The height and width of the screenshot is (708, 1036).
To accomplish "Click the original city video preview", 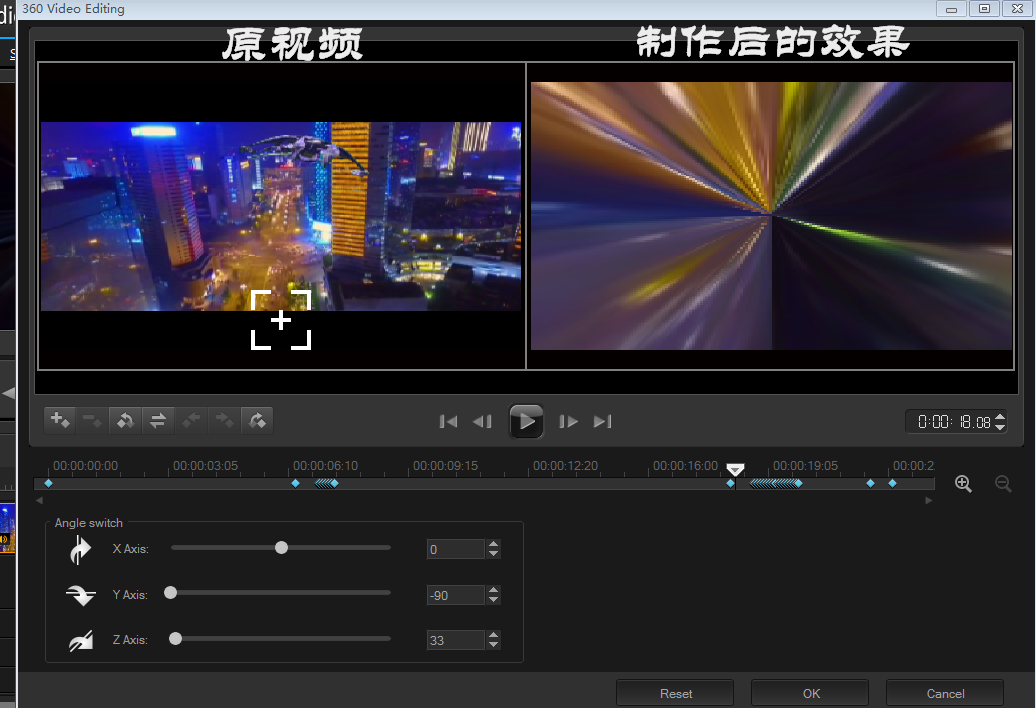I will 281,216.
